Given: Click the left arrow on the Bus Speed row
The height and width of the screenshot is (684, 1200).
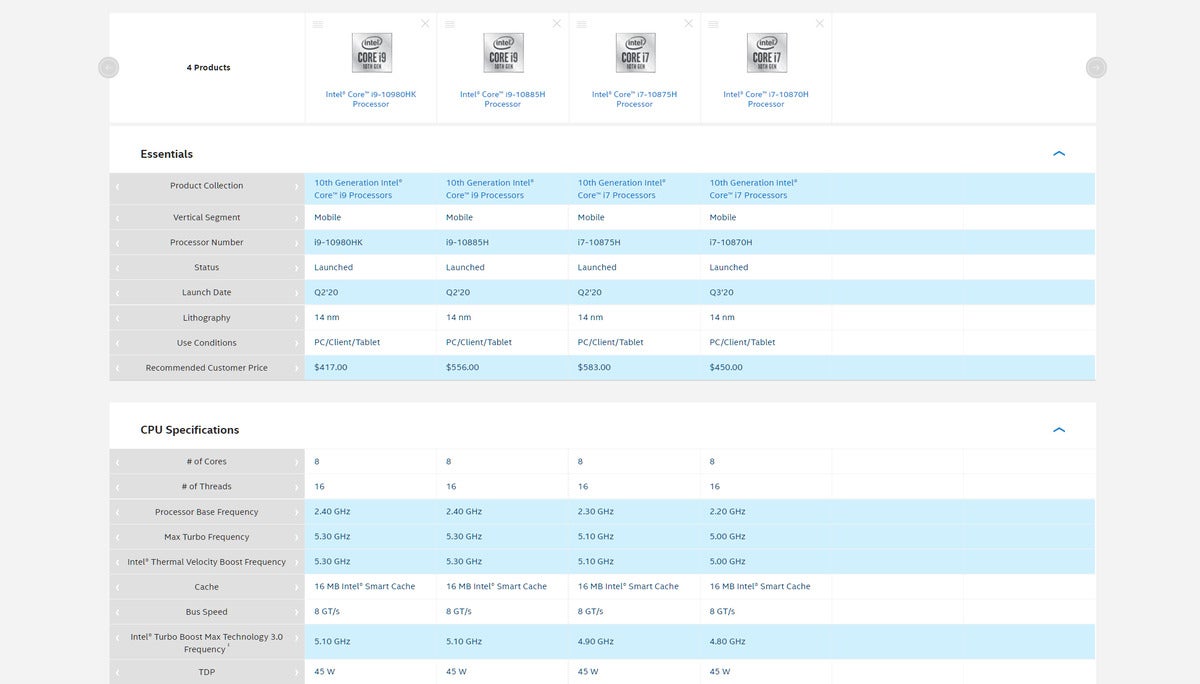Looking at the screenshot, I should click(117, 612).
